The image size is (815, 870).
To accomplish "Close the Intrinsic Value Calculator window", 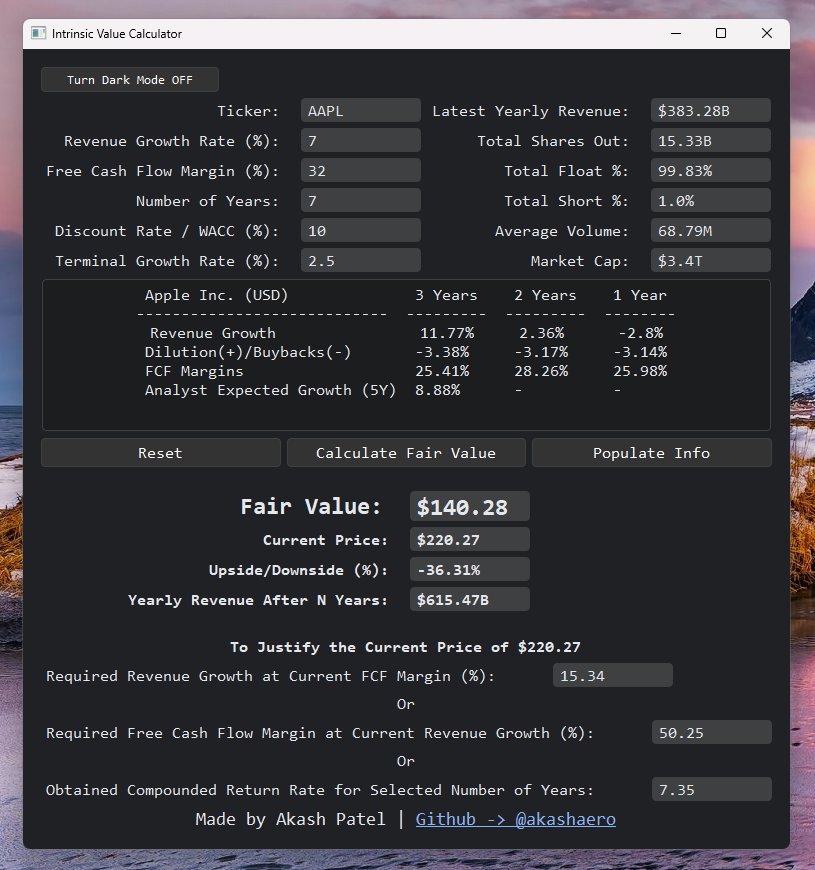I will tap(767, 33).
